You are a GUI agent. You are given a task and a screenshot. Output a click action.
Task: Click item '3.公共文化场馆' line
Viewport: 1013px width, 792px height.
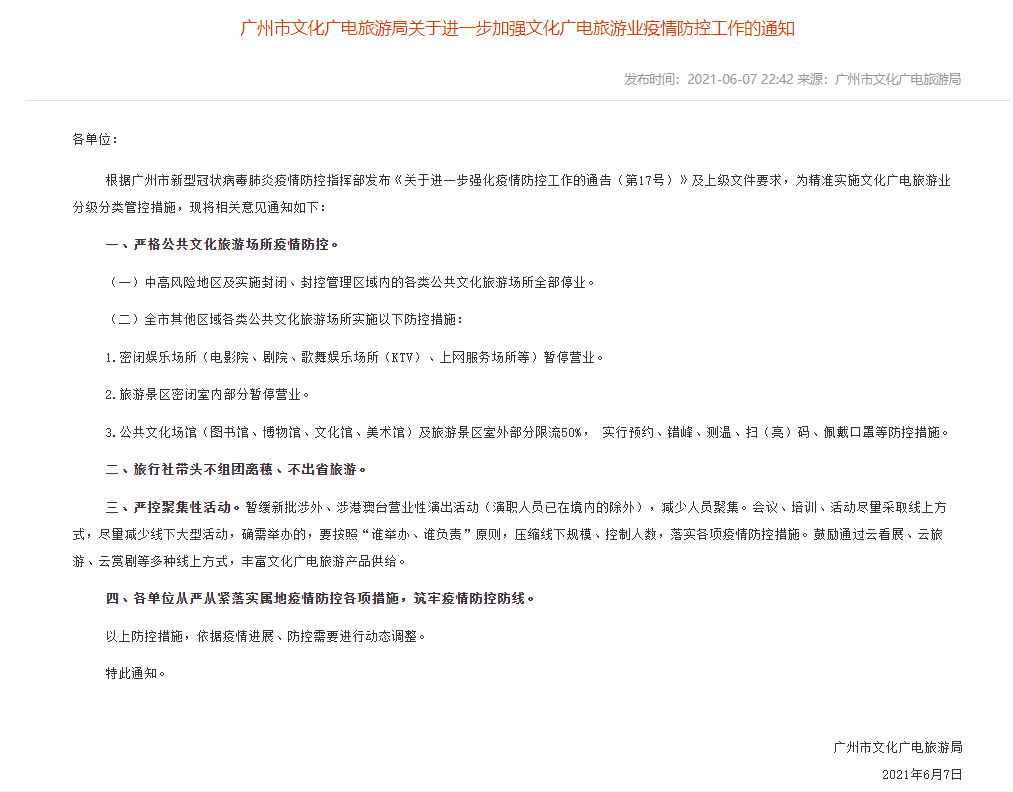(527, 432)
